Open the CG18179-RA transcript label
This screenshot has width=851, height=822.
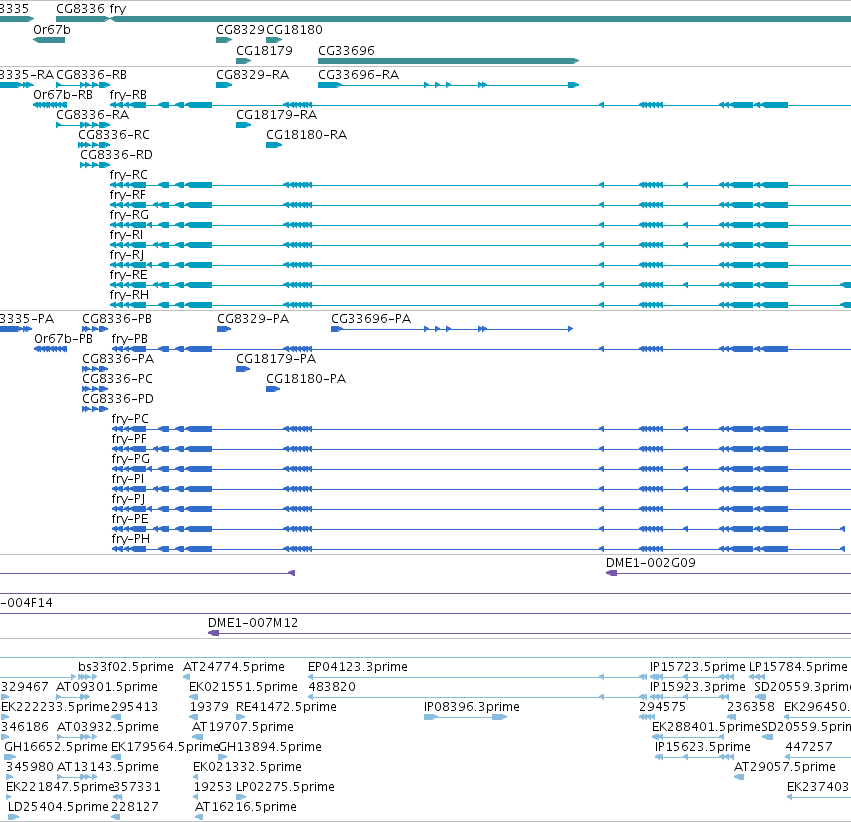[x=276, y=114]
